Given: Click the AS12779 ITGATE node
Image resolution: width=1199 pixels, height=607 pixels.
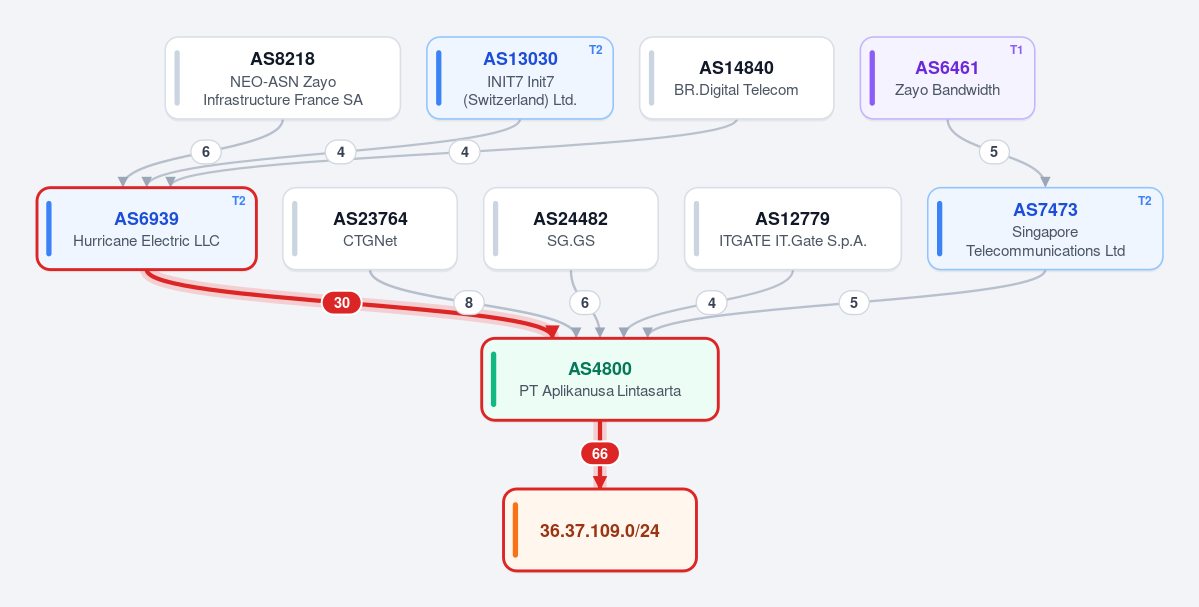Looking at the screenshot, I should pyautogui.click(x=793, y=229).
